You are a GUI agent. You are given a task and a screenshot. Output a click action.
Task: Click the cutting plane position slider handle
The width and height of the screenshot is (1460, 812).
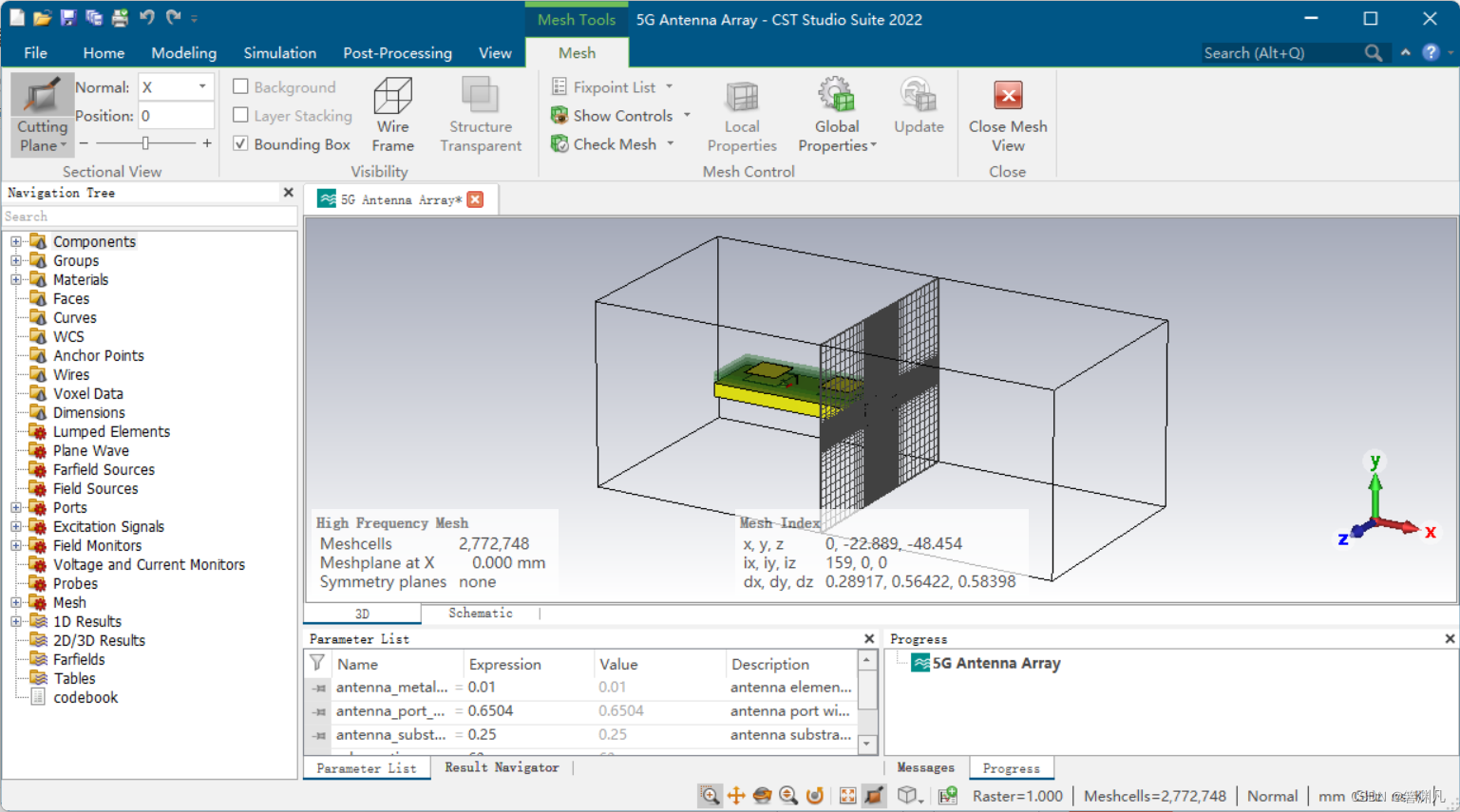point(145,142)
